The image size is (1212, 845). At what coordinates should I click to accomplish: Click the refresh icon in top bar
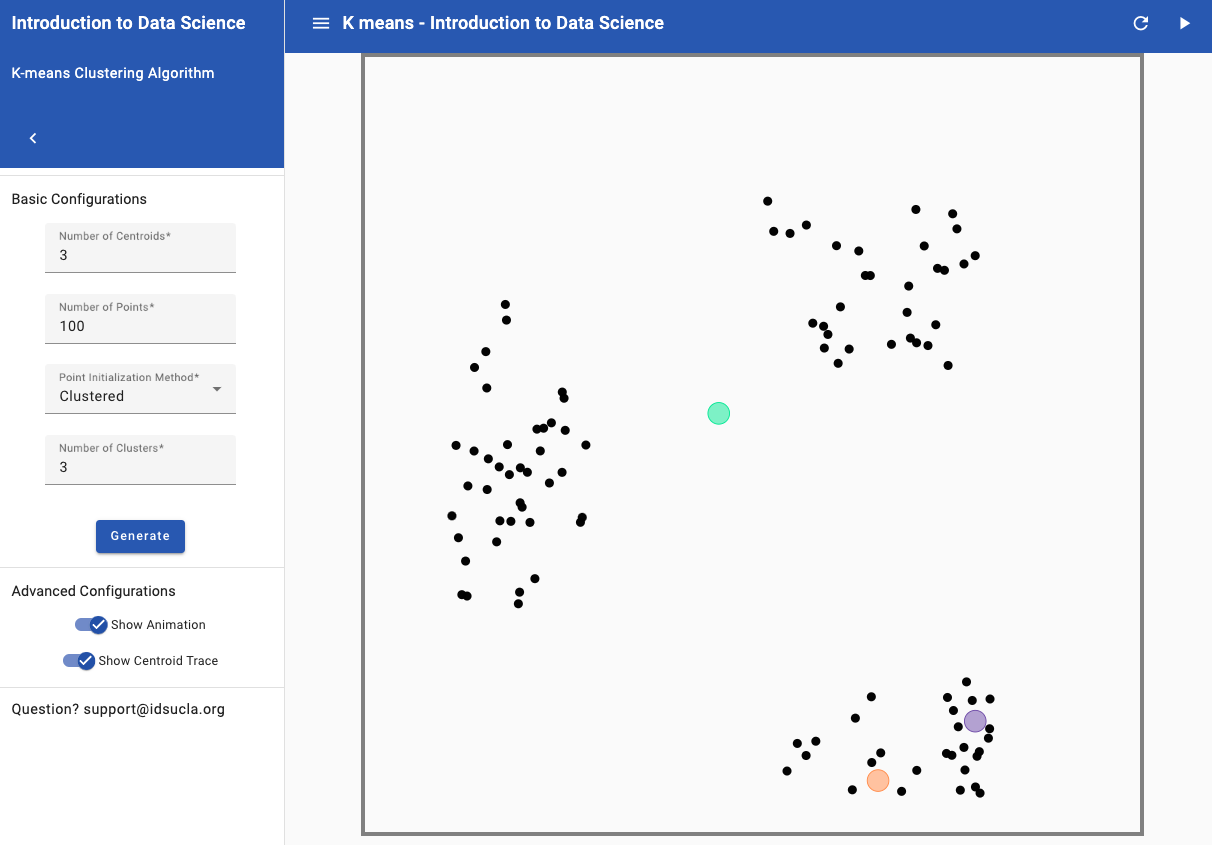click(1140, 23)
